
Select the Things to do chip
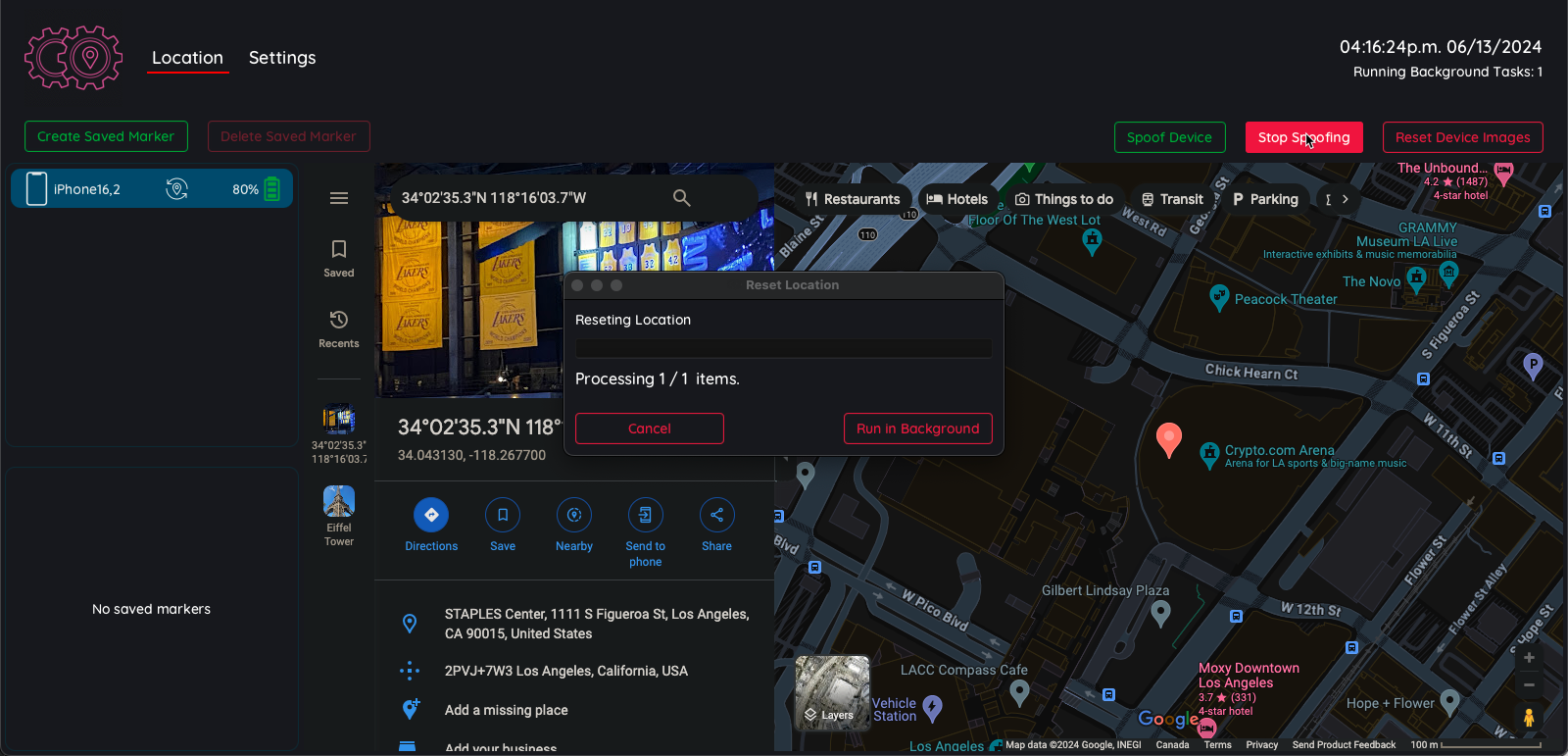pyautogui.click(x=1064, y=199)
